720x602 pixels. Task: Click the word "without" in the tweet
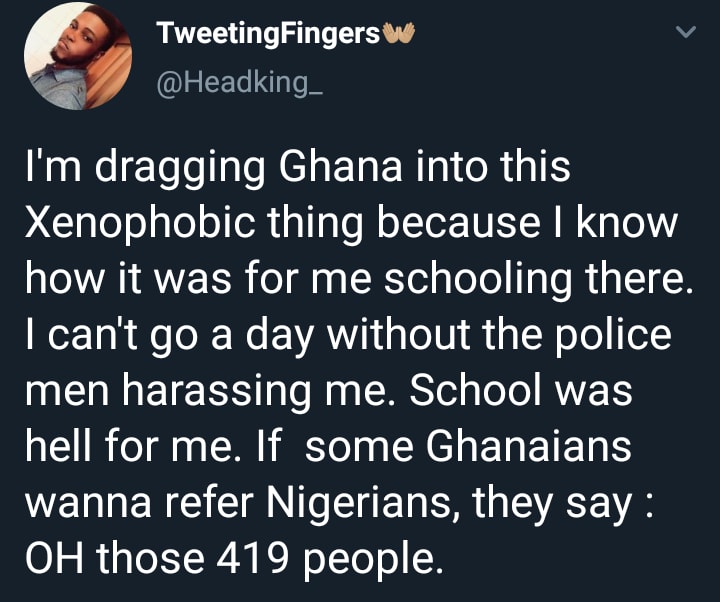[x=398, y=335]
